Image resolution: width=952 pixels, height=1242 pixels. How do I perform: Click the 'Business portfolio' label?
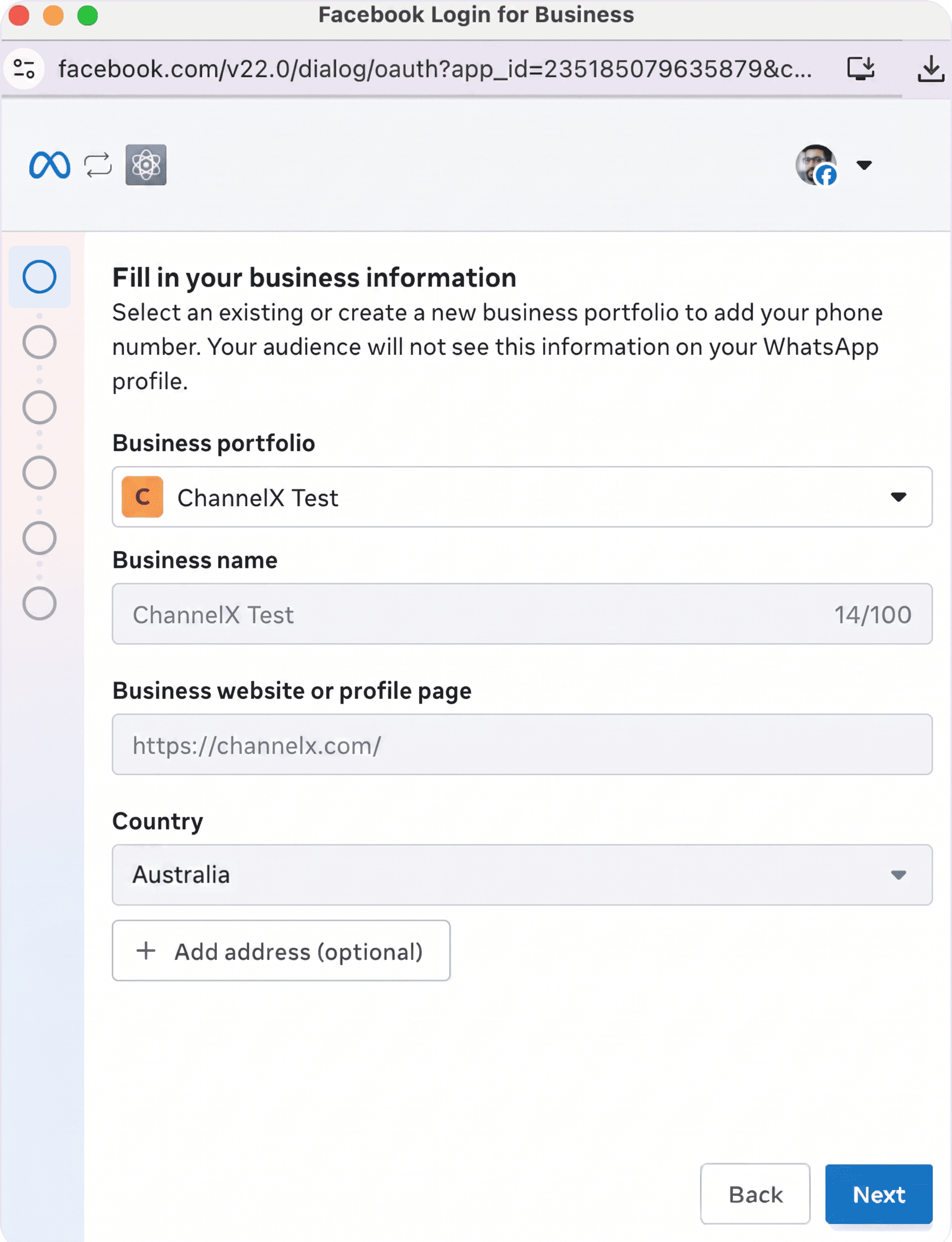point(214,443)
